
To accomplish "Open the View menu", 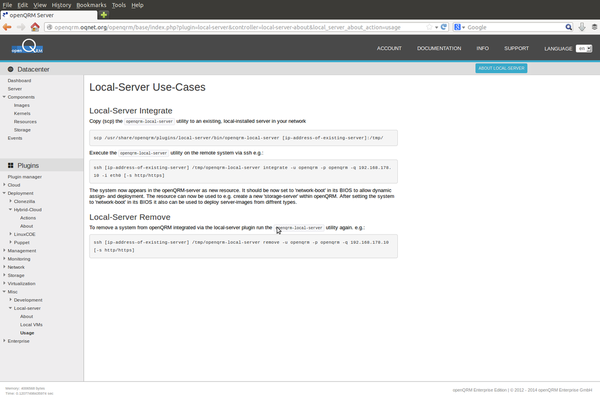I will (40, 5).
